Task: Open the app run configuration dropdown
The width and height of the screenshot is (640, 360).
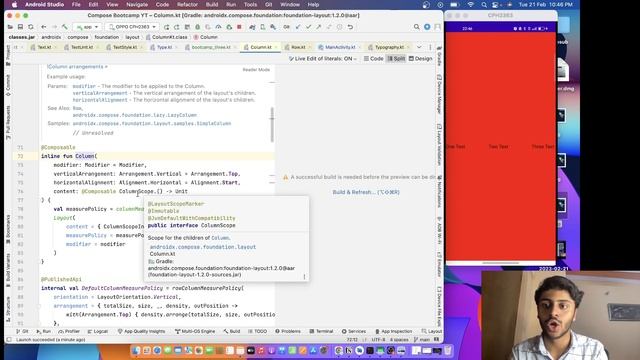Action: (87, 27)
